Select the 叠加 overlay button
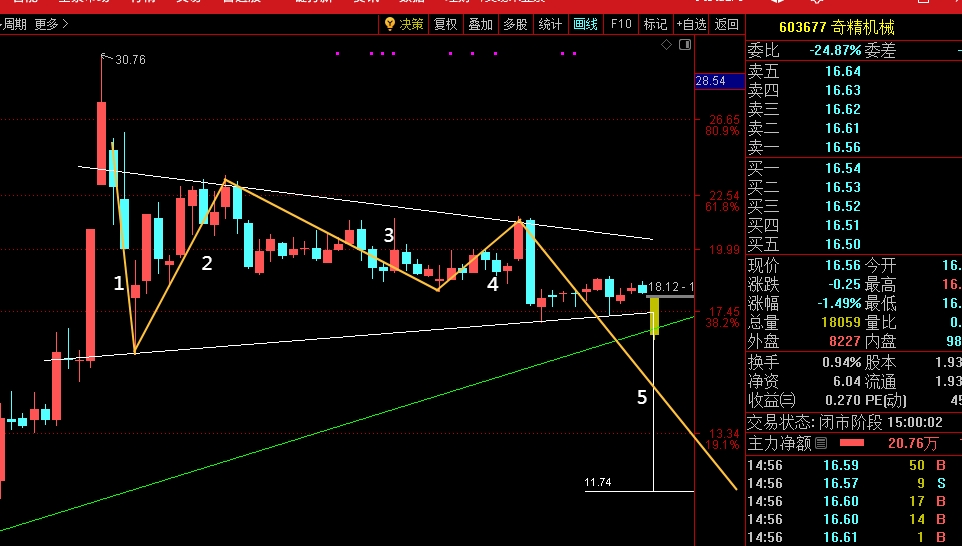 point(480,24)
